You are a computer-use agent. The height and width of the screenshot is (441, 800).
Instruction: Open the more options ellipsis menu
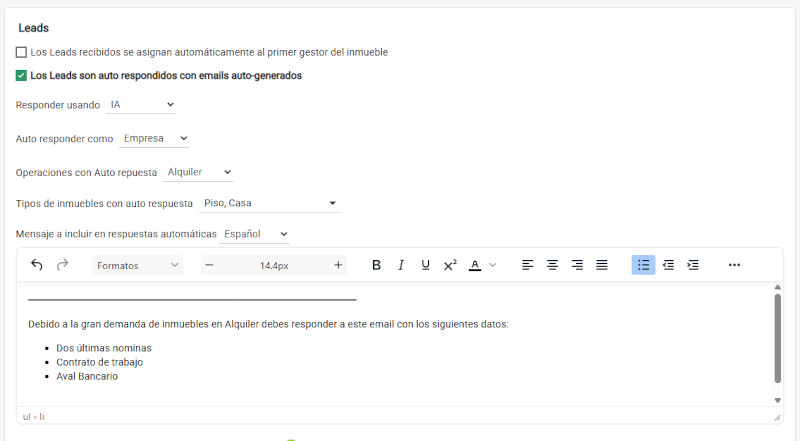[x=734, y=265]
